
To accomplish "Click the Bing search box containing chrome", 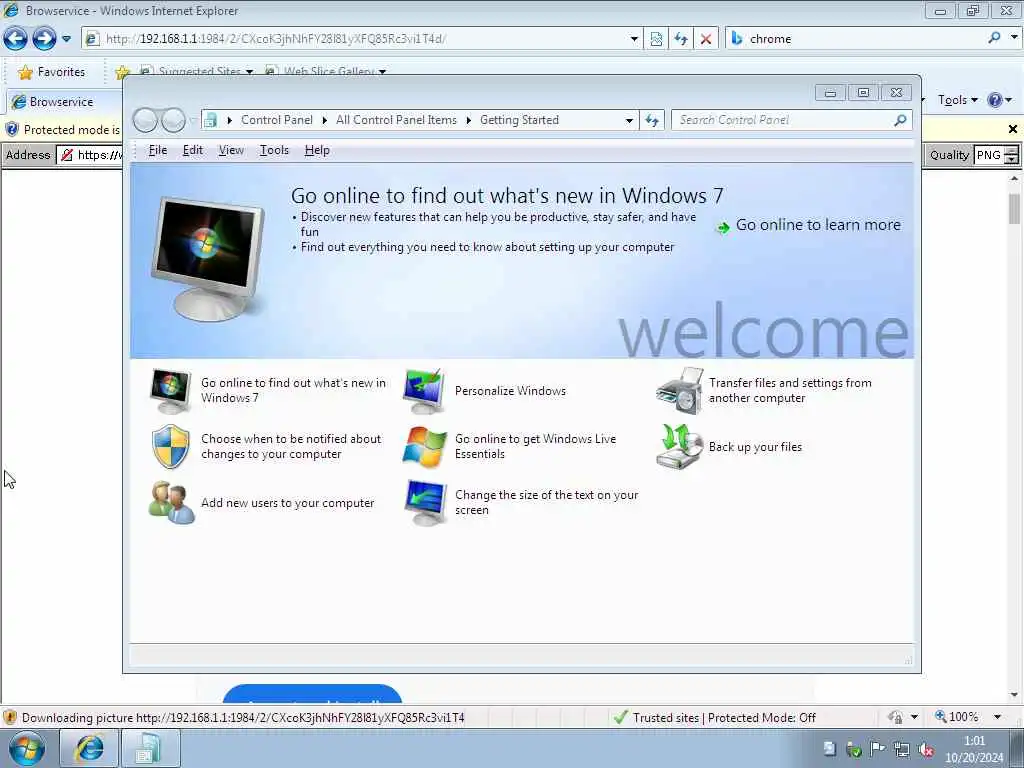I will pyautogui.click(x=856, y=39).
